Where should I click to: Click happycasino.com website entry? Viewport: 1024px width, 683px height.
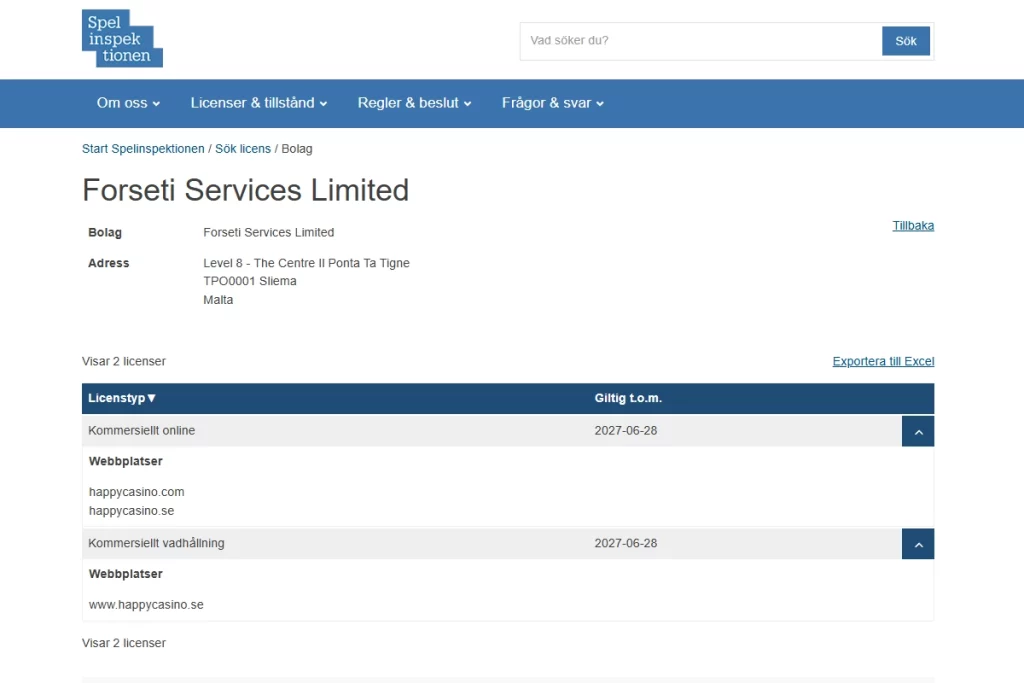(136, 492)
